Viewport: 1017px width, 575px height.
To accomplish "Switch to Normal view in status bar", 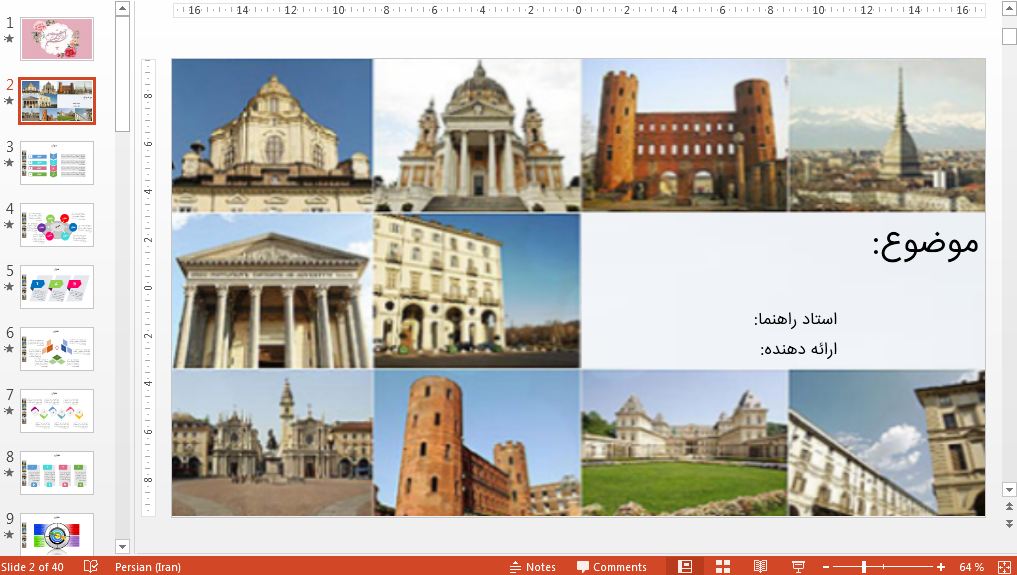I will pyautogui.click(x=685, y=567).
